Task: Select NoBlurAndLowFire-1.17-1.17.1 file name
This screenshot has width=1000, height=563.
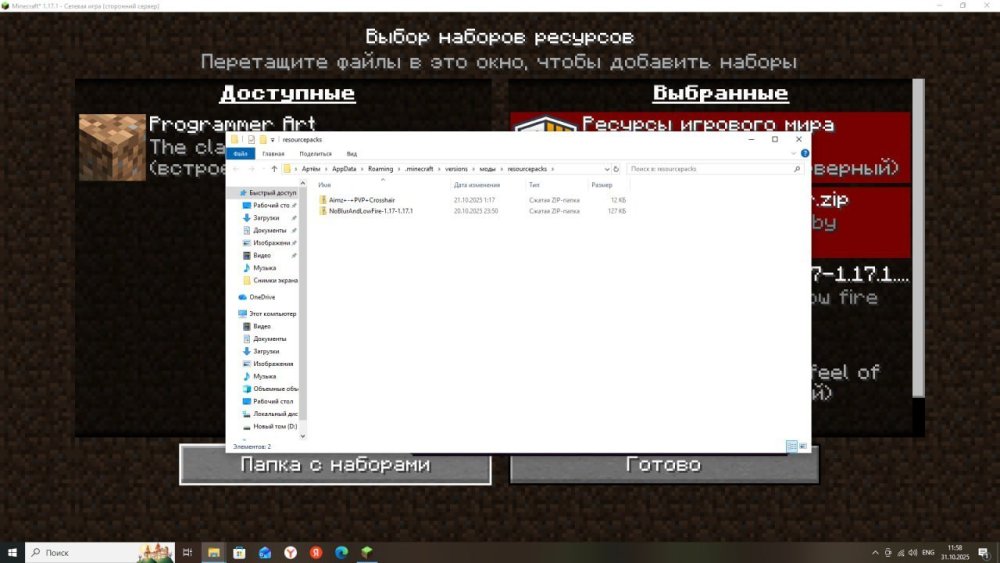Action: pyautogui.click(x=371, y=211)
